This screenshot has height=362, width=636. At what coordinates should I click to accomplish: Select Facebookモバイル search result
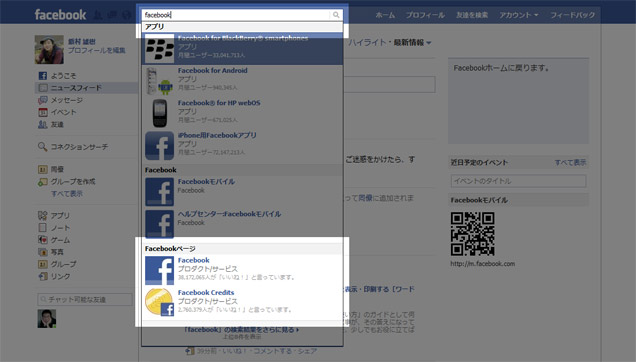242,192
